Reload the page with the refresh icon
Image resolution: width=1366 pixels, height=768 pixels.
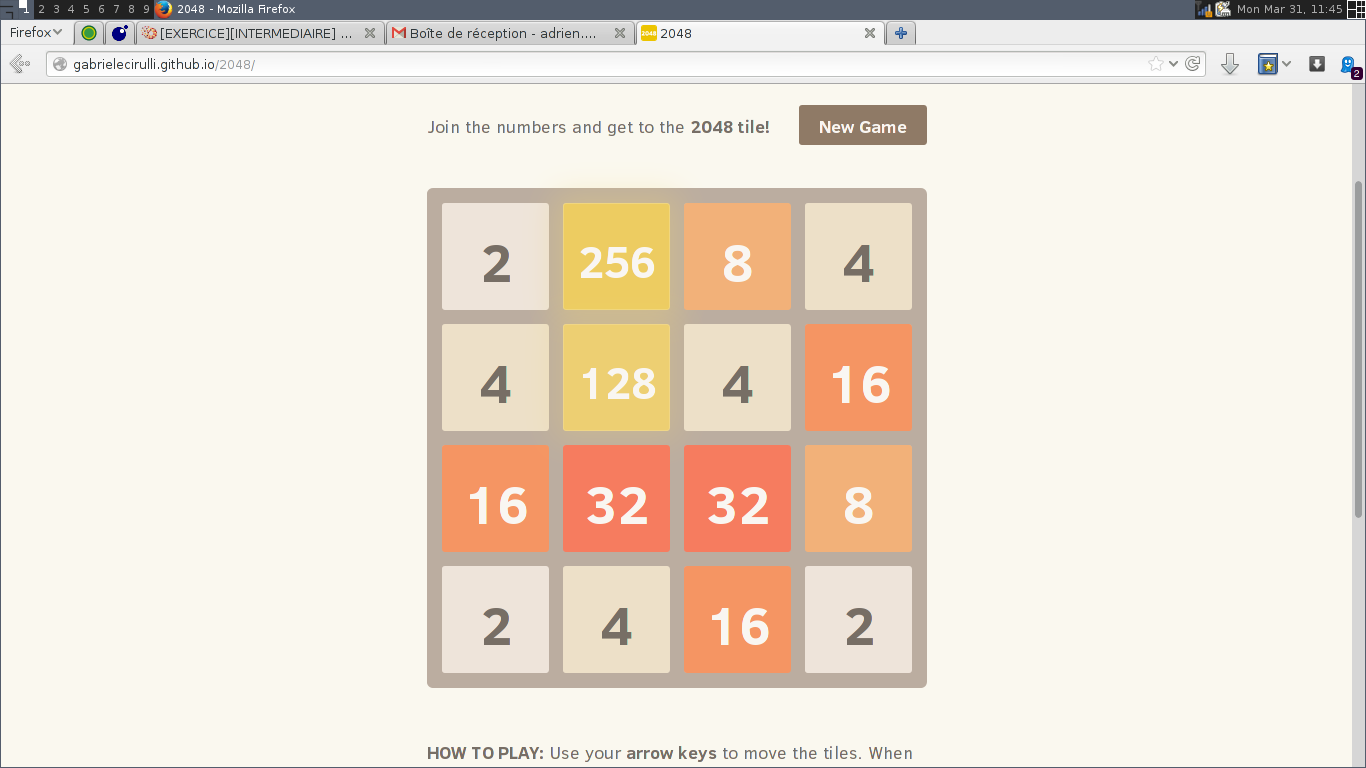[x=1192, y=63]
